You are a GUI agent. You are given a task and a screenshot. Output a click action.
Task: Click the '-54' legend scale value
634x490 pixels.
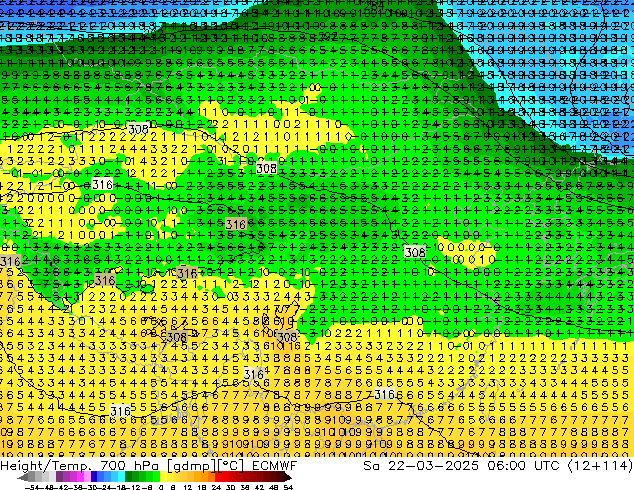pos(32,488)
